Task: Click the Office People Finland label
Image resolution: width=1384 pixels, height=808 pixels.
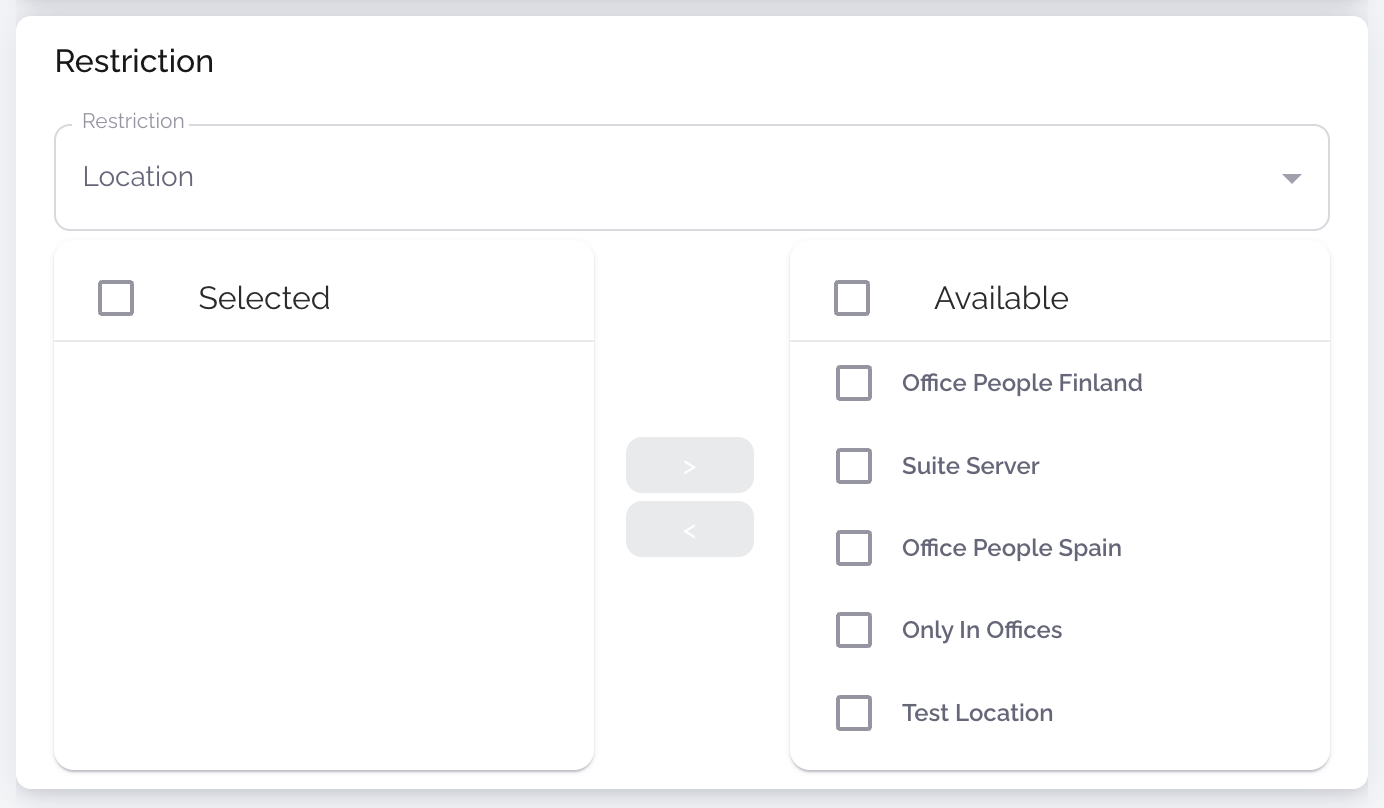Action: [1021, 383]
